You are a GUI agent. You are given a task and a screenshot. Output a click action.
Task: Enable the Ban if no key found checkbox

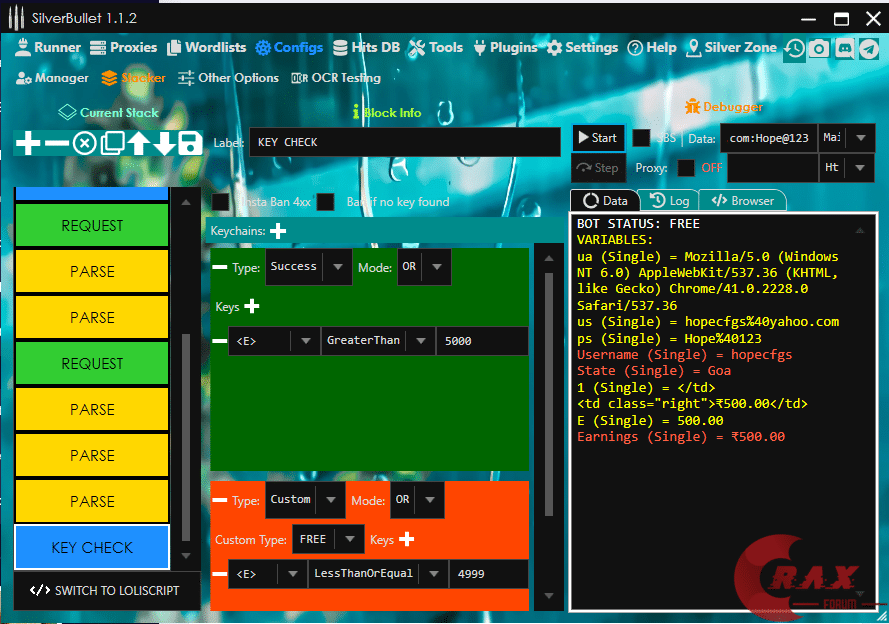(x=325, y=202)
